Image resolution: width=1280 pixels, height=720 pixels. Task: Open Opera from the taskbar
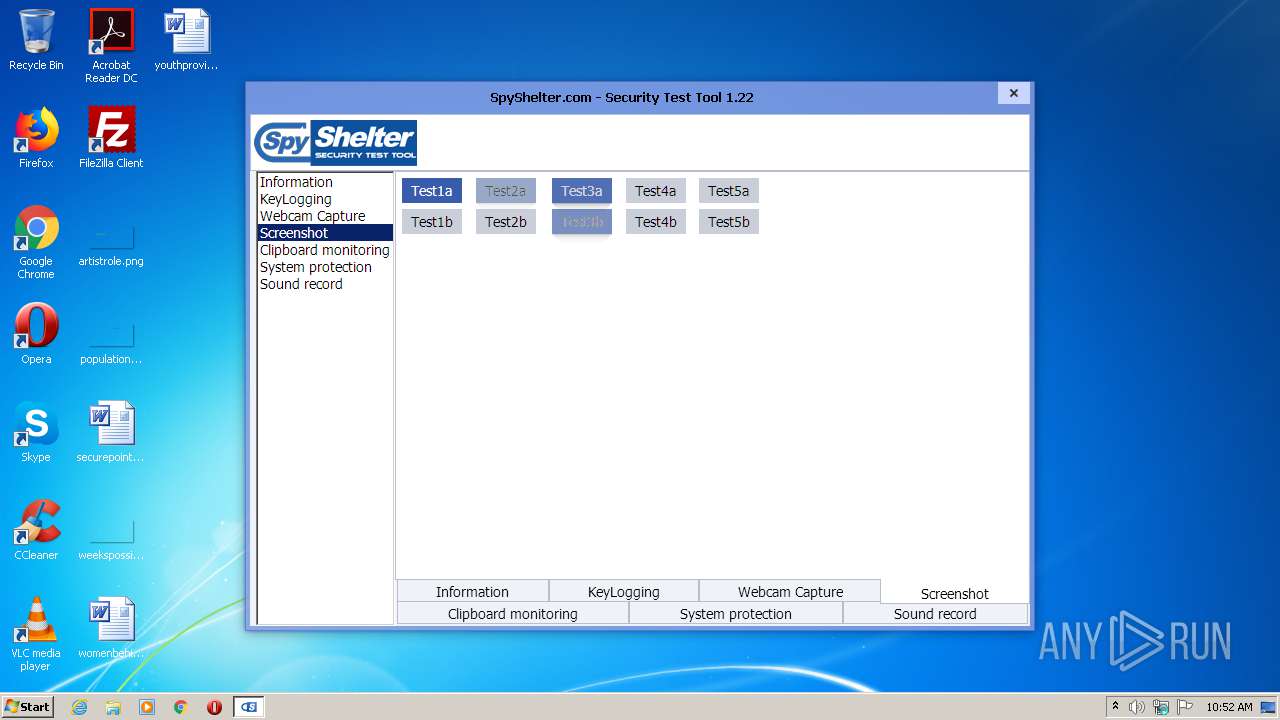click(x=214, y=707)
